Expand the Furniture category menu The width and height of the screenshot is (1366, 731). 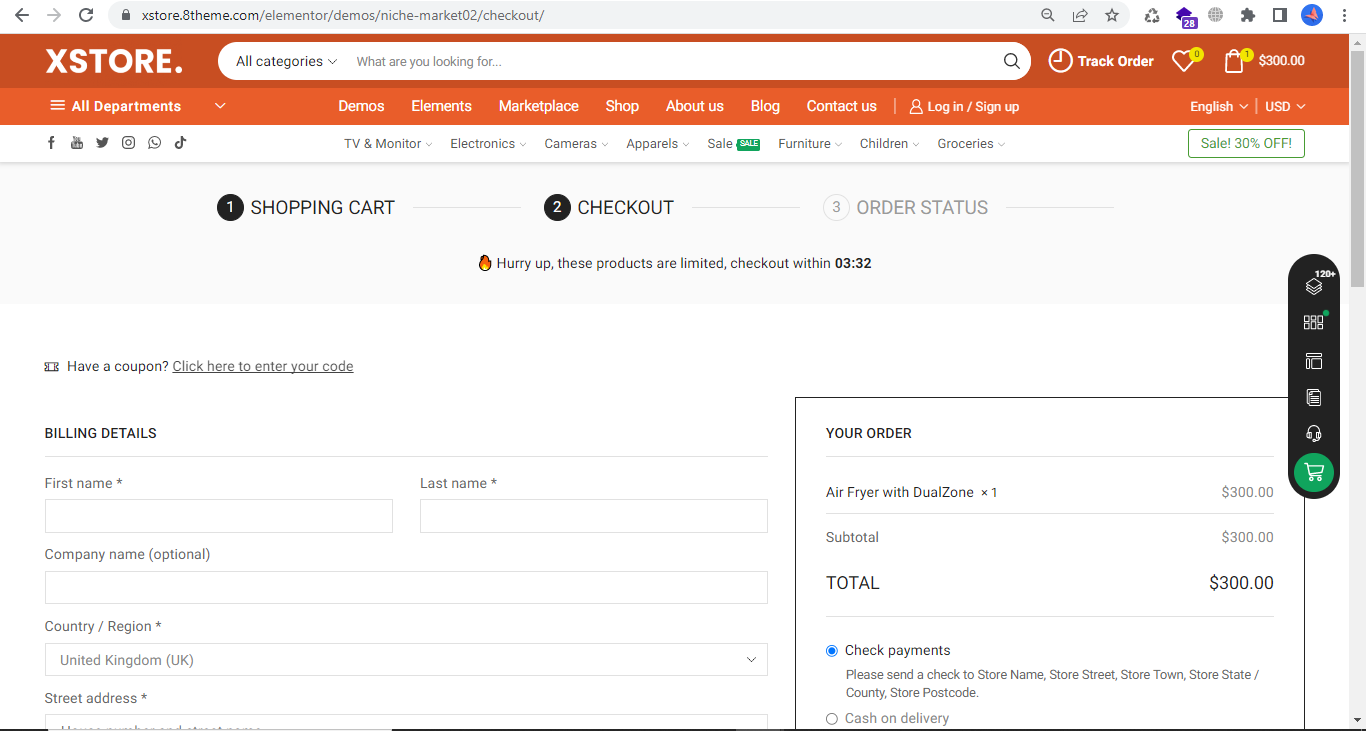pyautogui.click(x=810, y=144)
